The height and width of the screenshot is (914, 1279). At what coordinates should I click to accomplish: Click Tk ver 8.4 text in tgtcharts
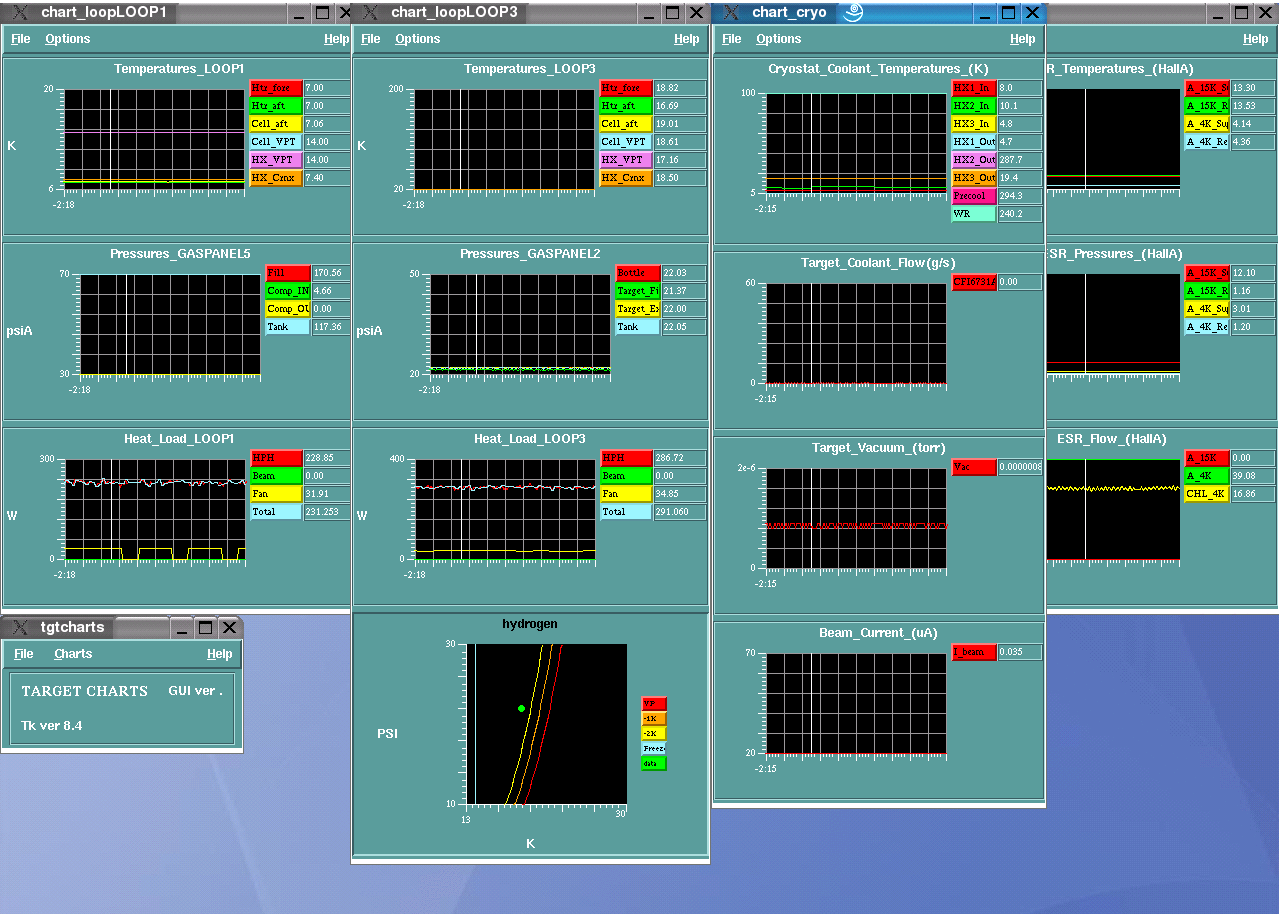click(x=52, y=725)
